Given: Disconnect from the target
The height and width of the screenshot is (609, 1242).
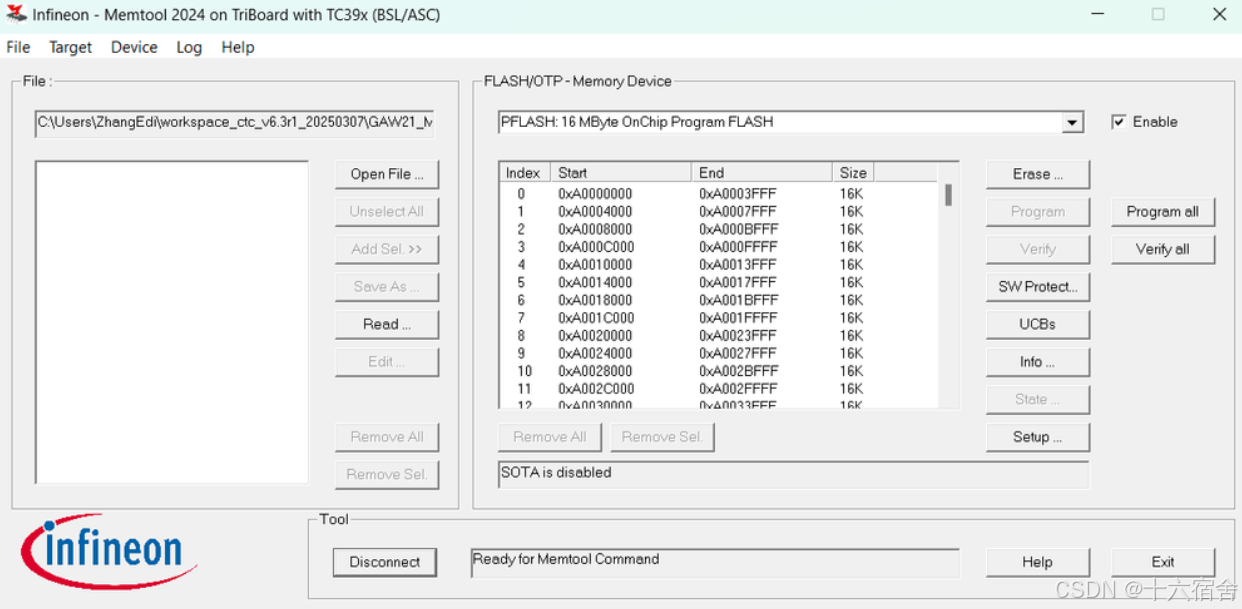Looking at the screenshot, I should coord(385,562).
